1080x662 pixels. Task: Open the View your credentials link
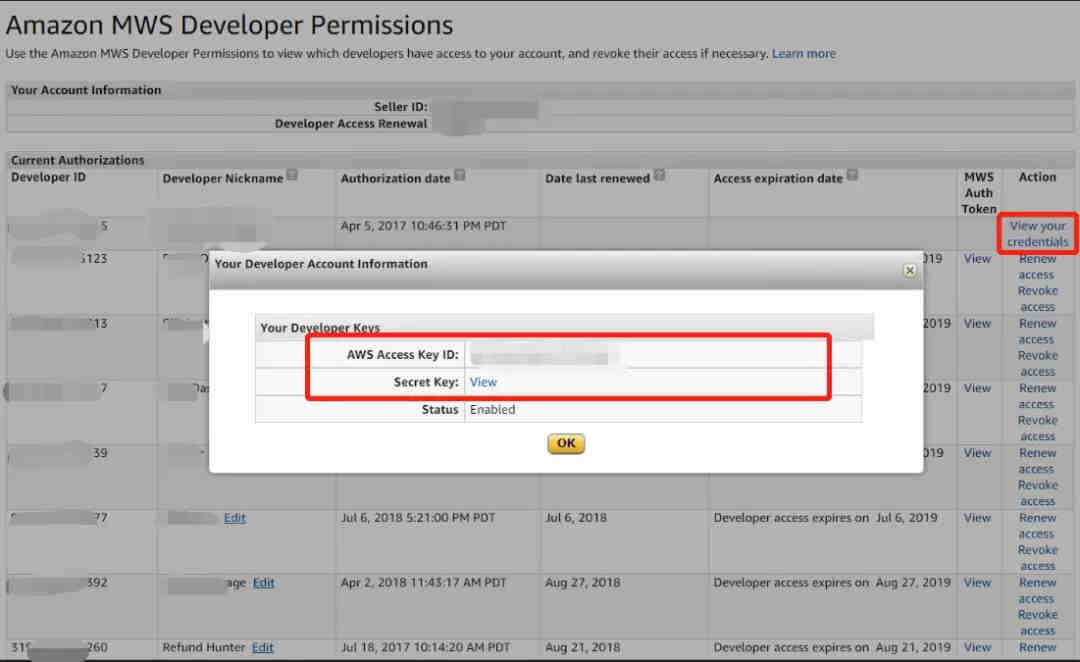pos(1037,234)
